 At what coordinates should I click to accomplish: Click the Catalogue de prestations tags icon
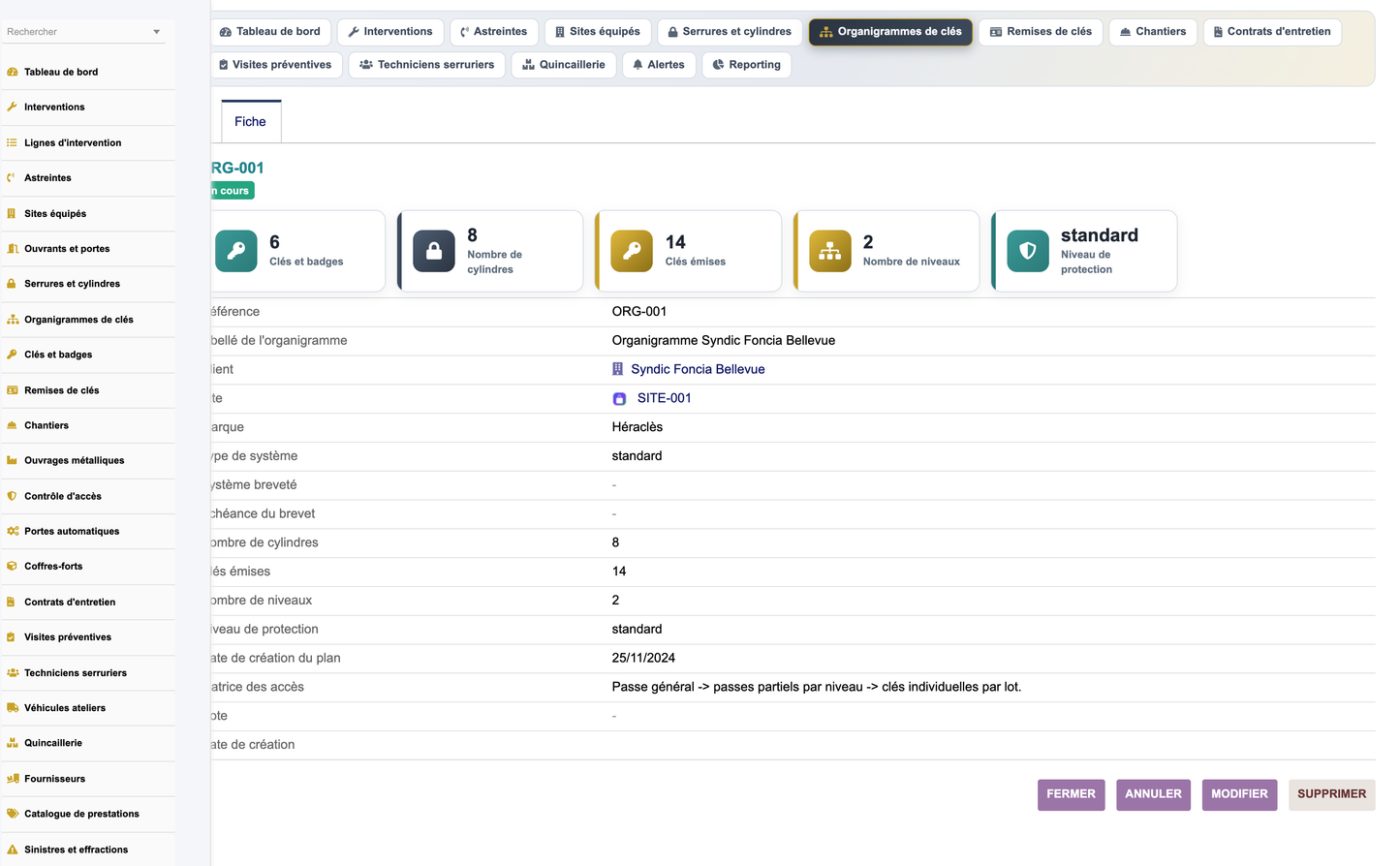(x=13, y=814)
